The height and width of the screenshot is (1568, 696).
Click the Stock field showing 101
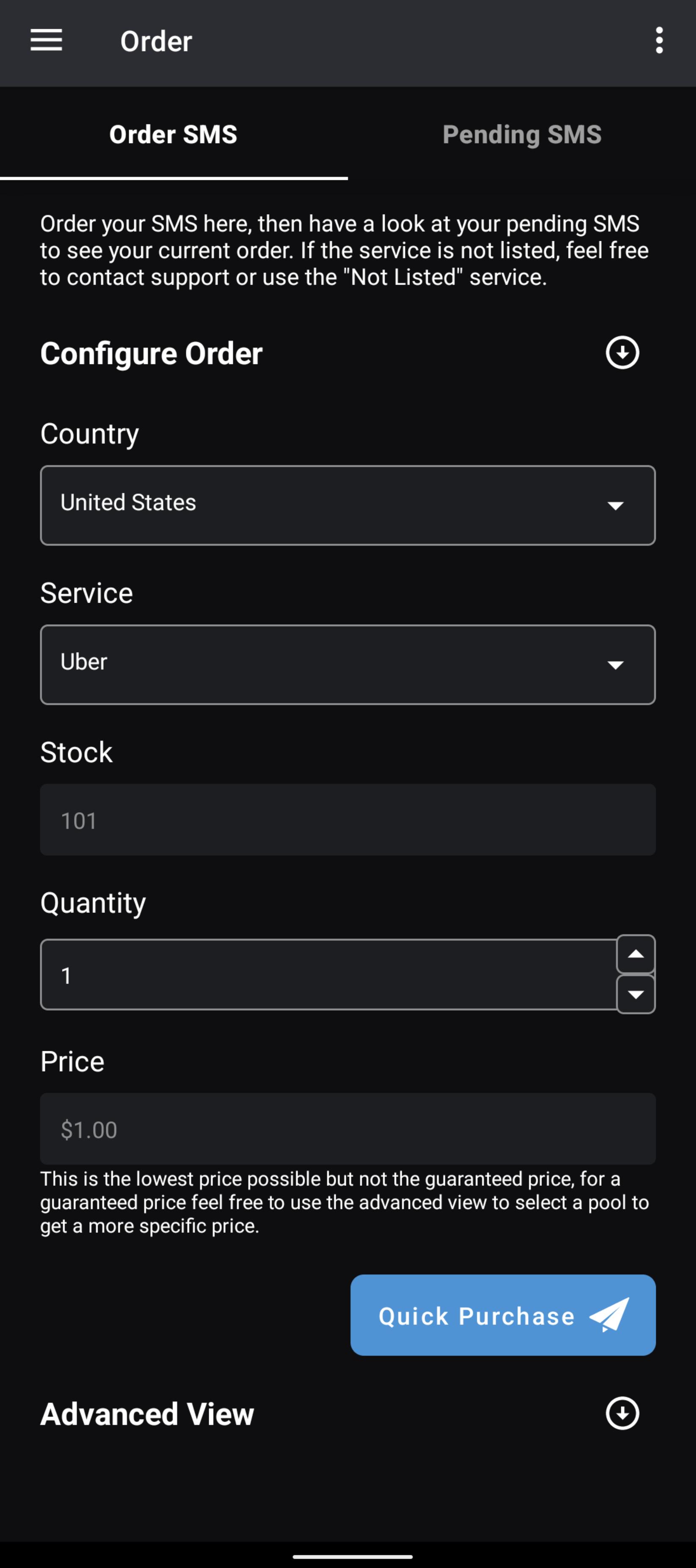(x=348, y=820)
